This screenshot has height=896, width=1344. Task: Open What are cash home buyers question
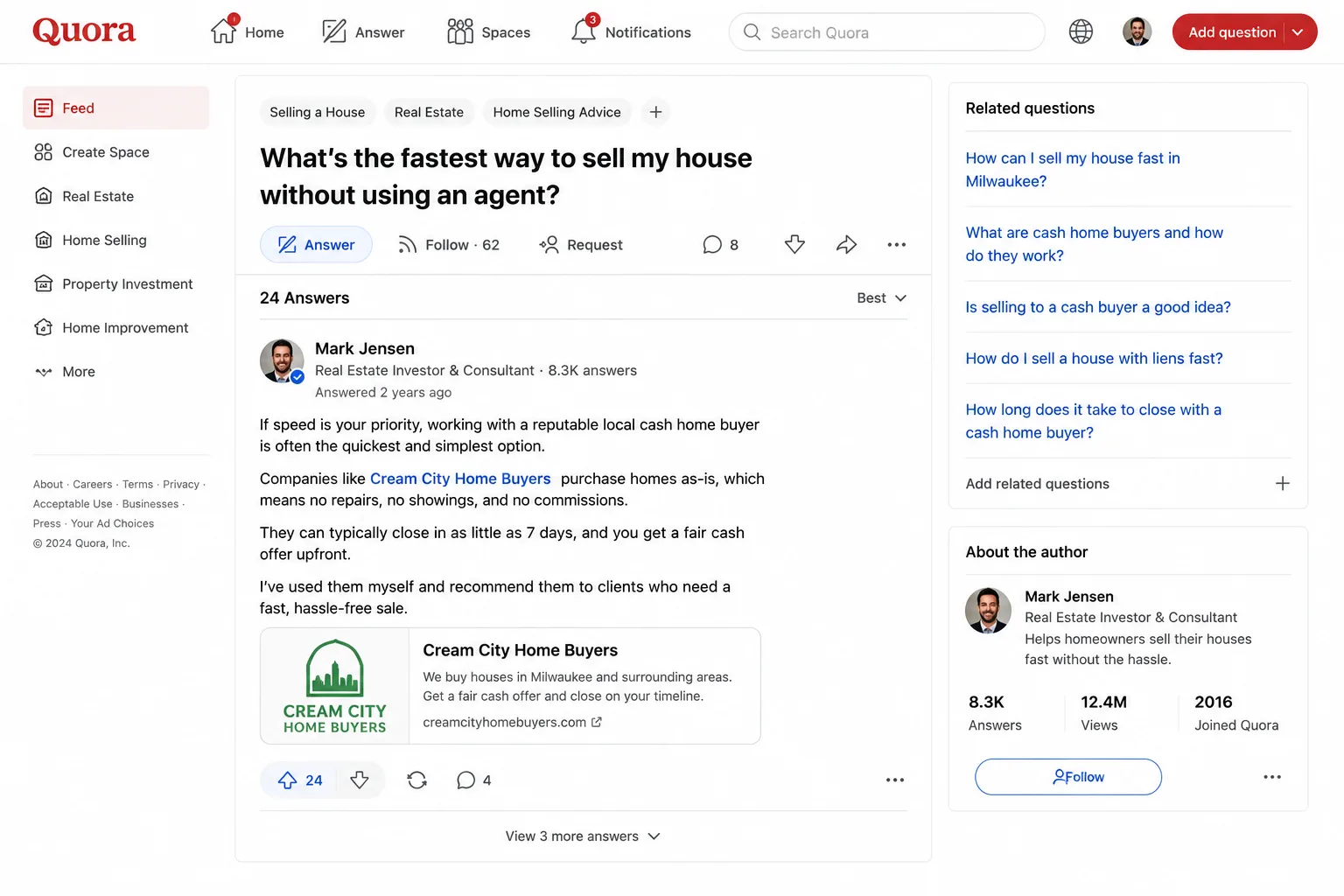point(1094,244)
